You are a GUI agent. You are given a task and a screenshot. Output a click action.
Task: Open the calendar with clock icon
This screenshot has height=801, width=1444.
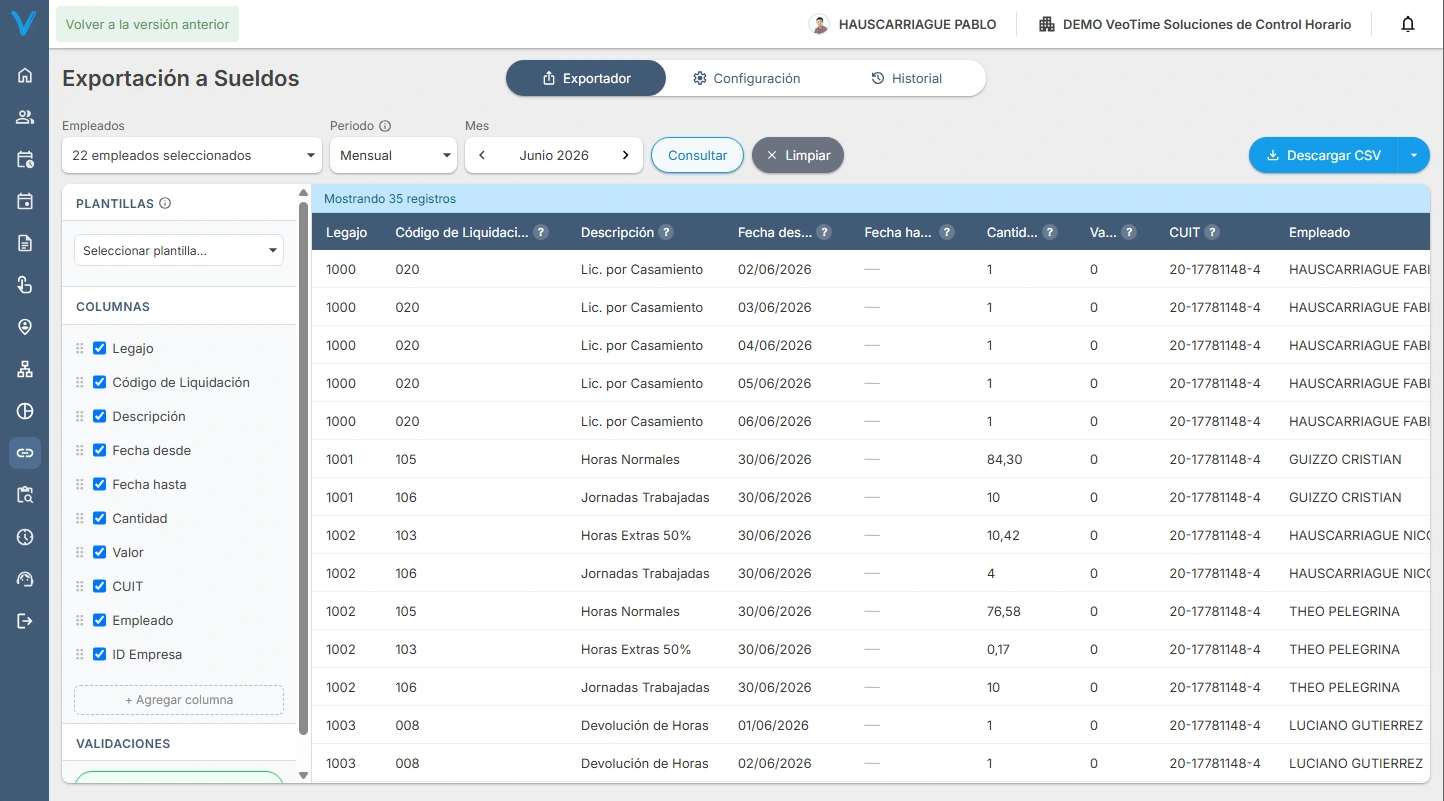click(25, 159)
